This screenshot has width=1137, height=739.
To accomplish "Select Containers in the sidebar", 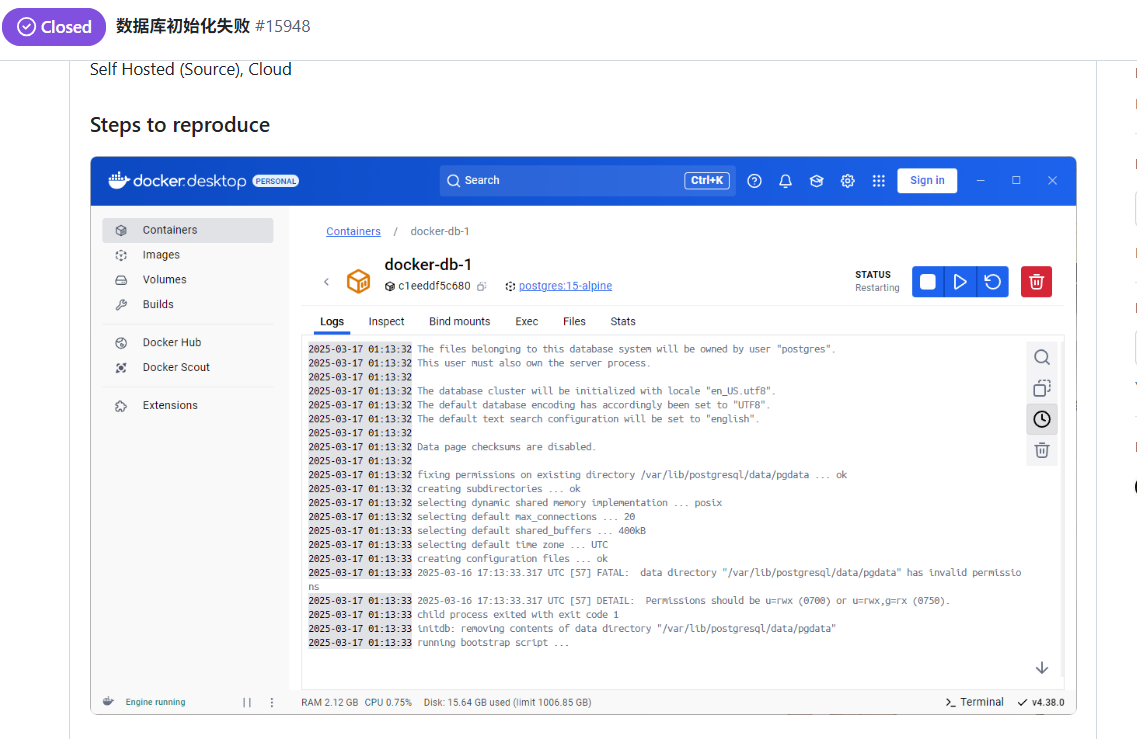I will (x=188, y=230).
